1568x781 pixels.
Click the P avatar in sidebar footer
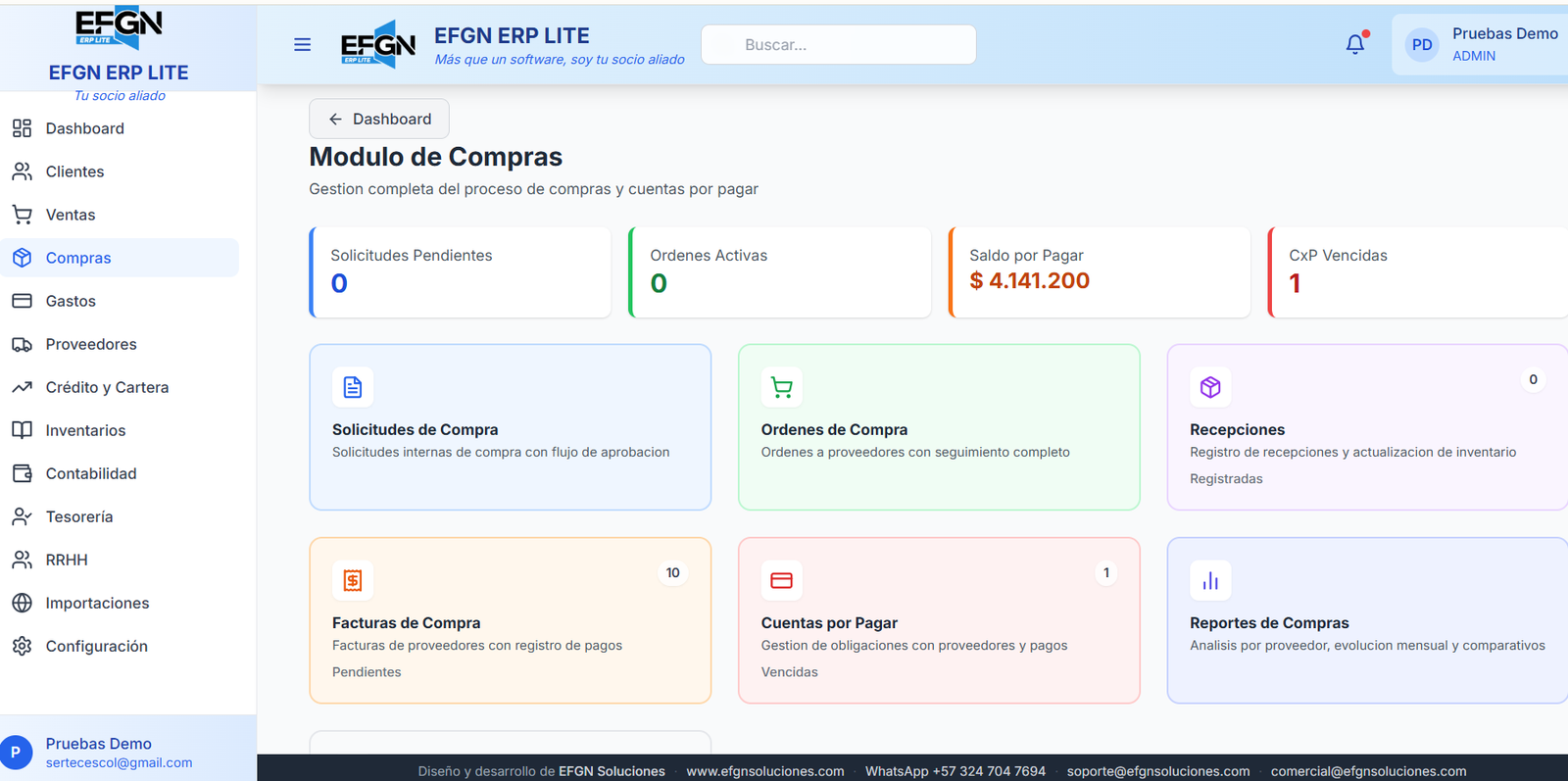click(x=16, y=752)
